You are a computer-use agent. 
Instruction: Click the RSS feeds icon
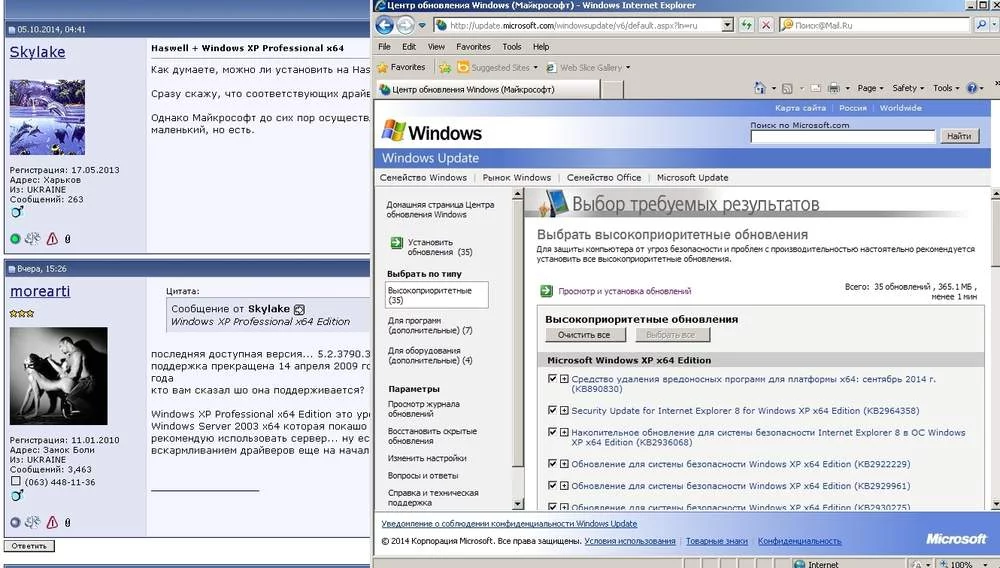point(787,89)
